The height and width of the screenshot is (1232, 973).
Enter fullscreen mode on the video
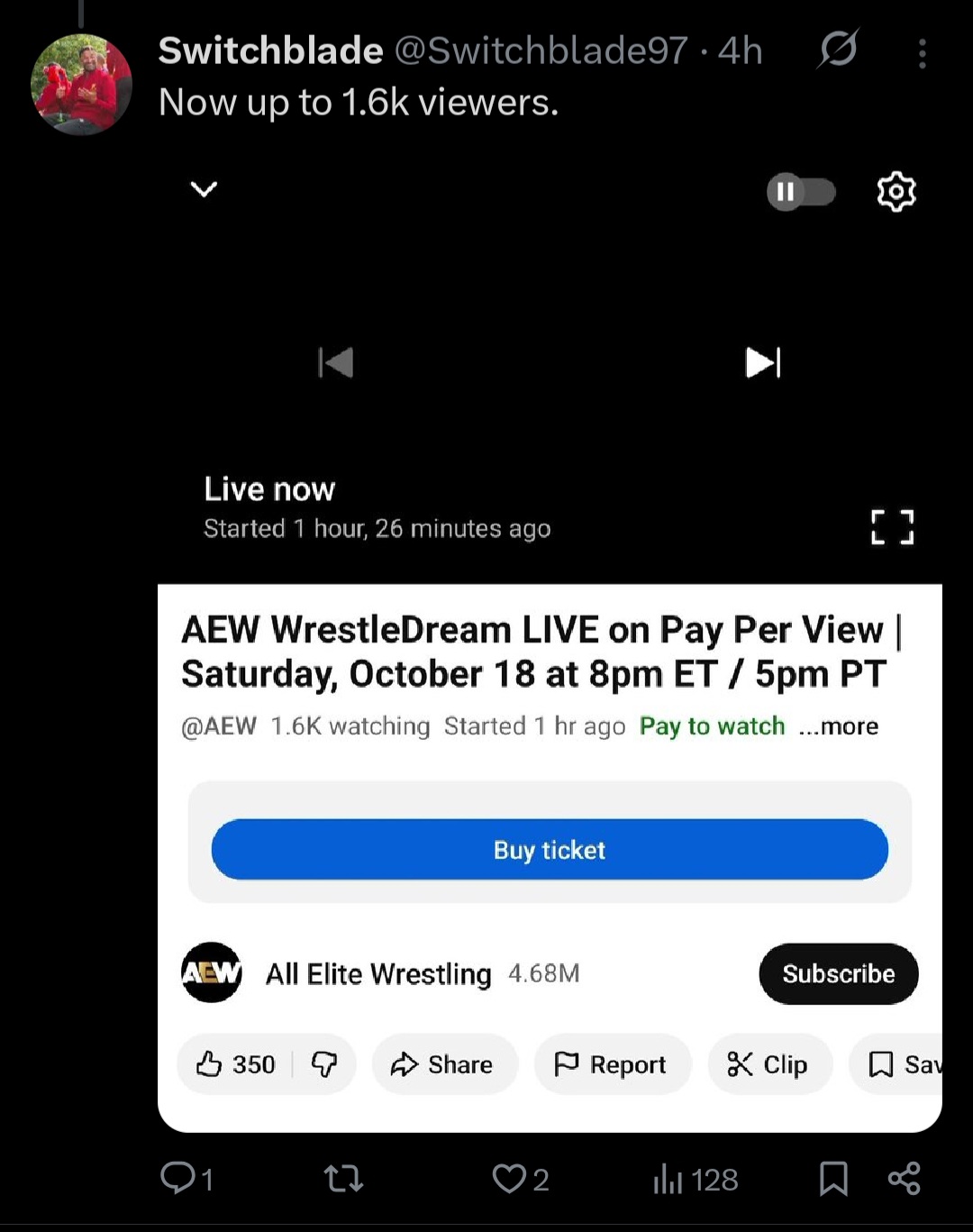click(x=893, y=527)
